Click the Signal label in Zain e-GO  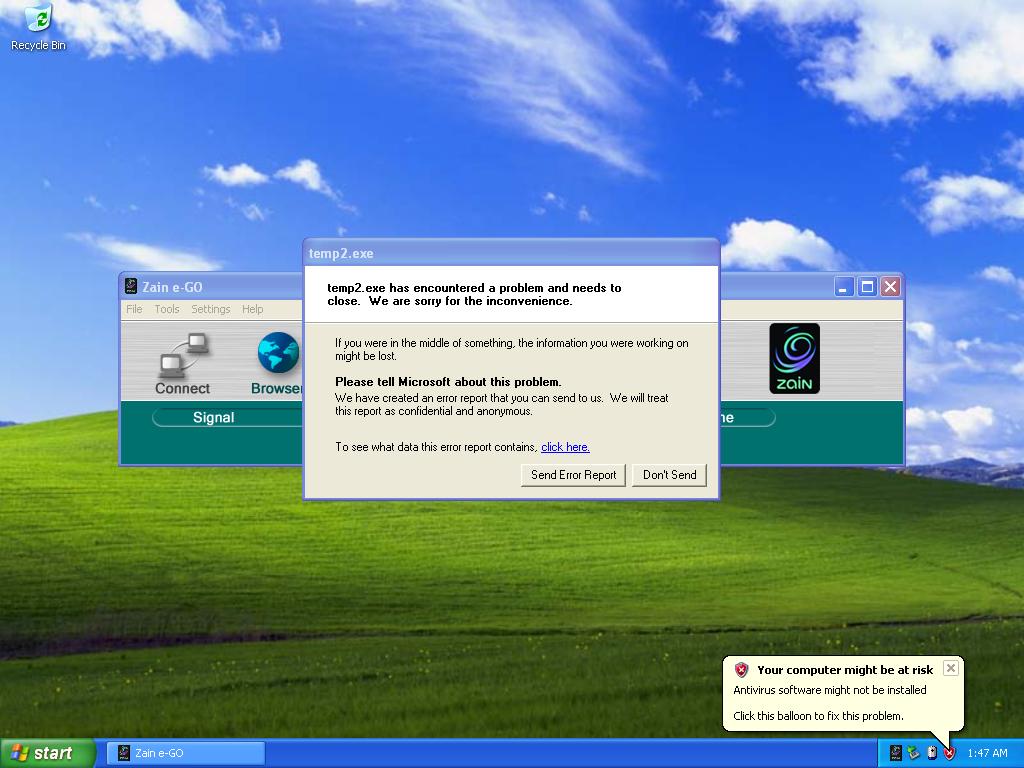[214, 417]
